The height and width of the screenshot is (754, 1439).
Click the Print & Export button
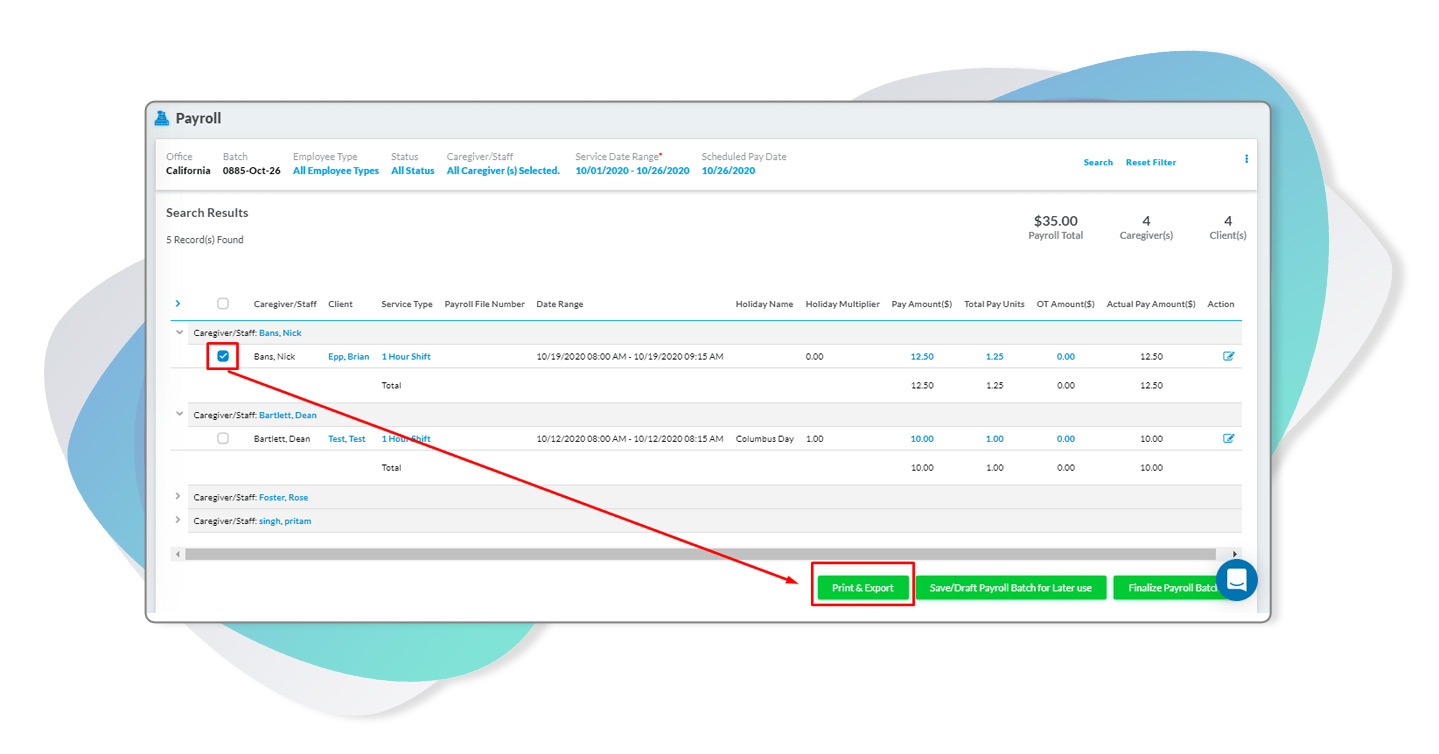click(x=862, y=588)
